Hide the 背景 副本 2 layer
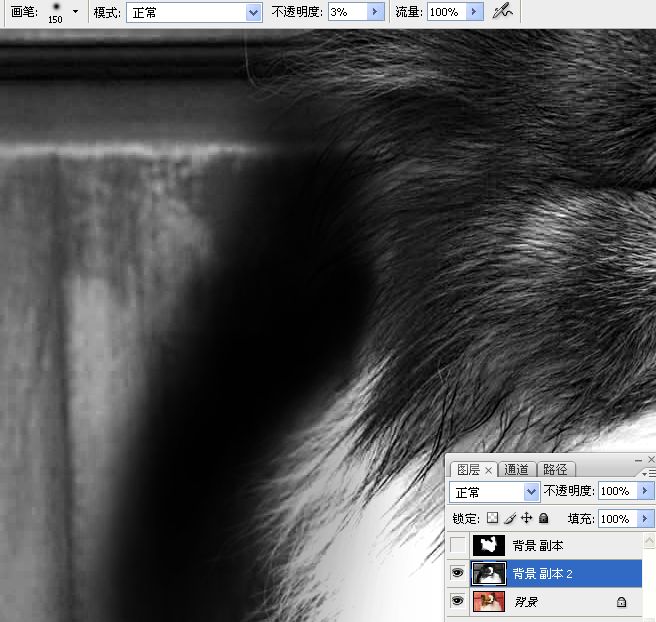 pyautogui.click(x=458, y=573)
